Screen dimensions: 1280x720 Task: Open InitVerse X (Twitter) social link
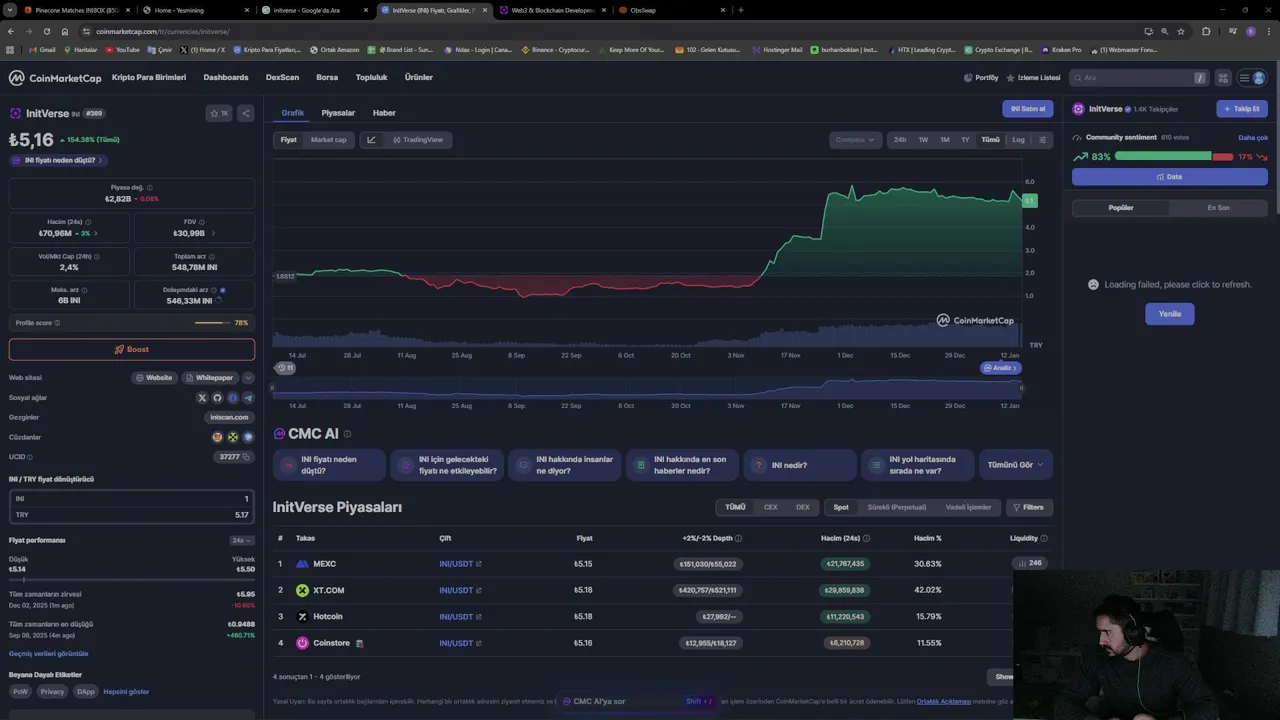pos(202,398)
